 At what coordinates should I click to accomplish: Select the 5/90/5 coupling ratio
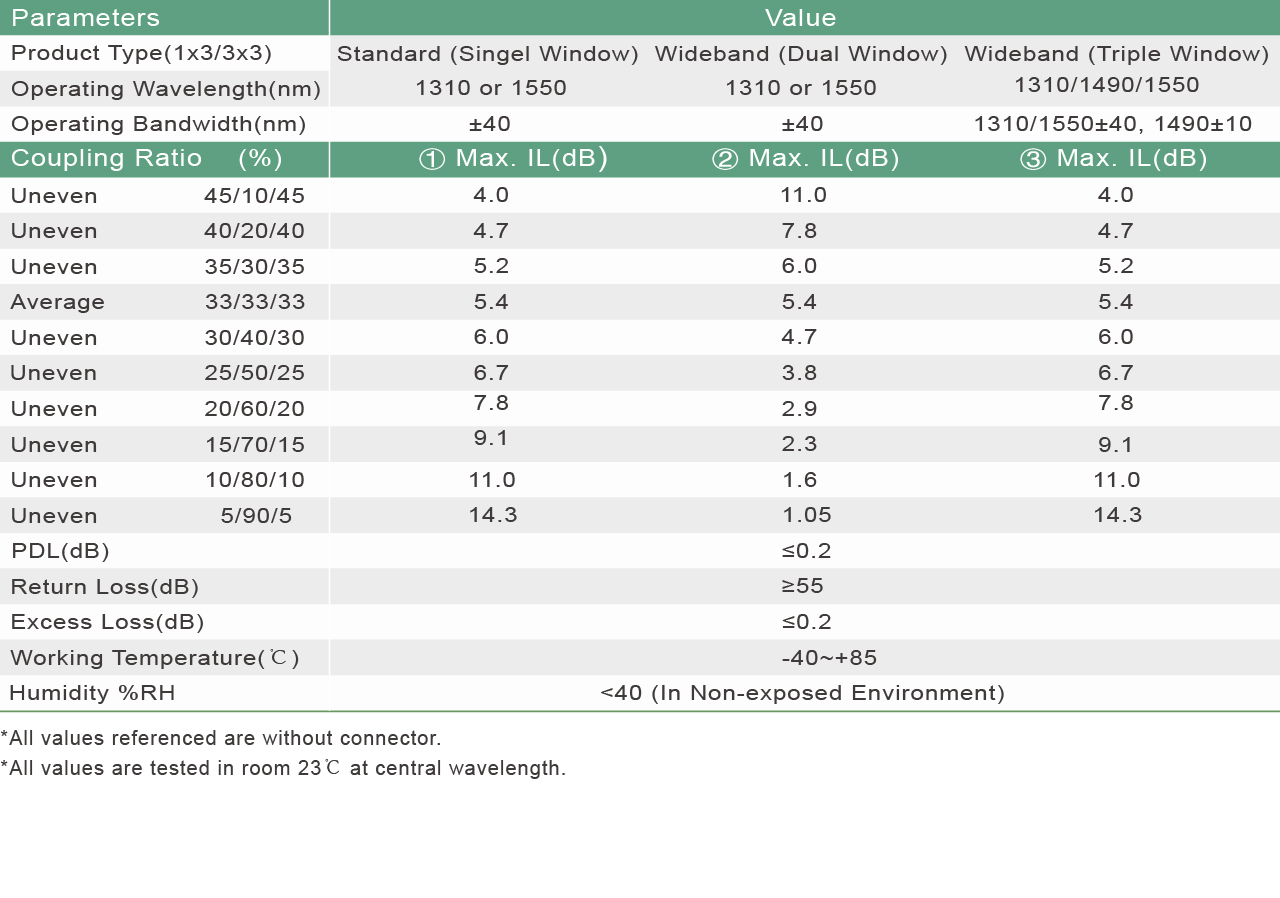tap(256, 516)
